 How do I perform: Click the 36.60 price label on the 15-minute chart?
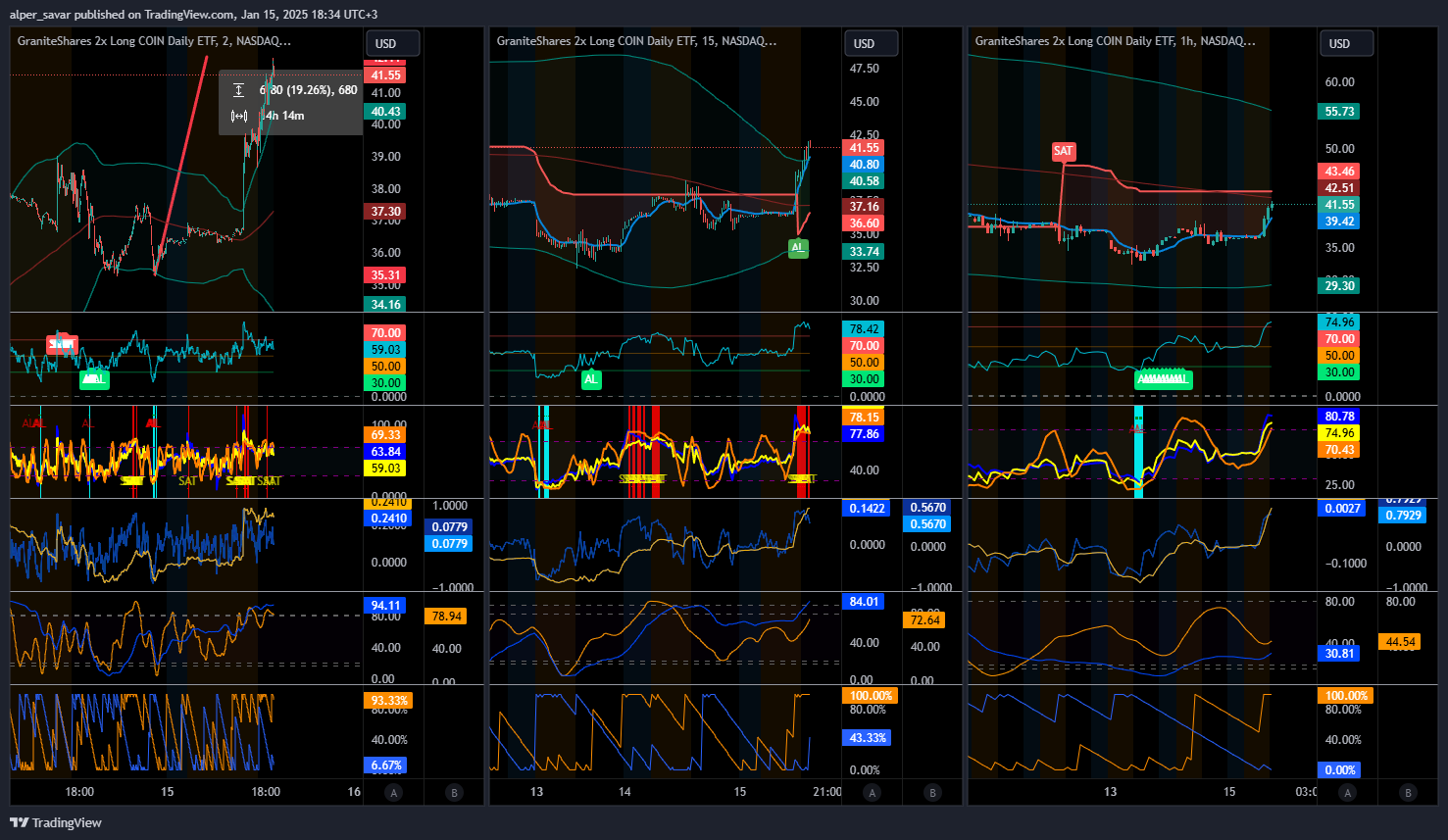(x=864, y=223)
